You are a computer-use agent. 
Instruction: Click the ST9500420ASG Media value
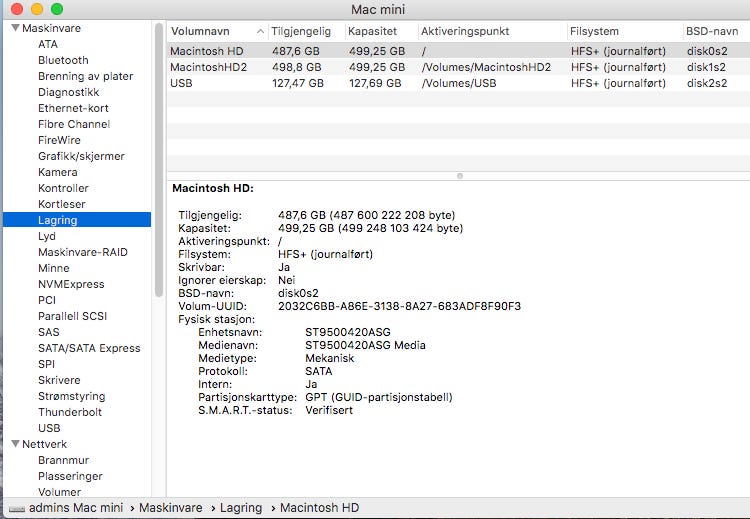click(365, 345)
